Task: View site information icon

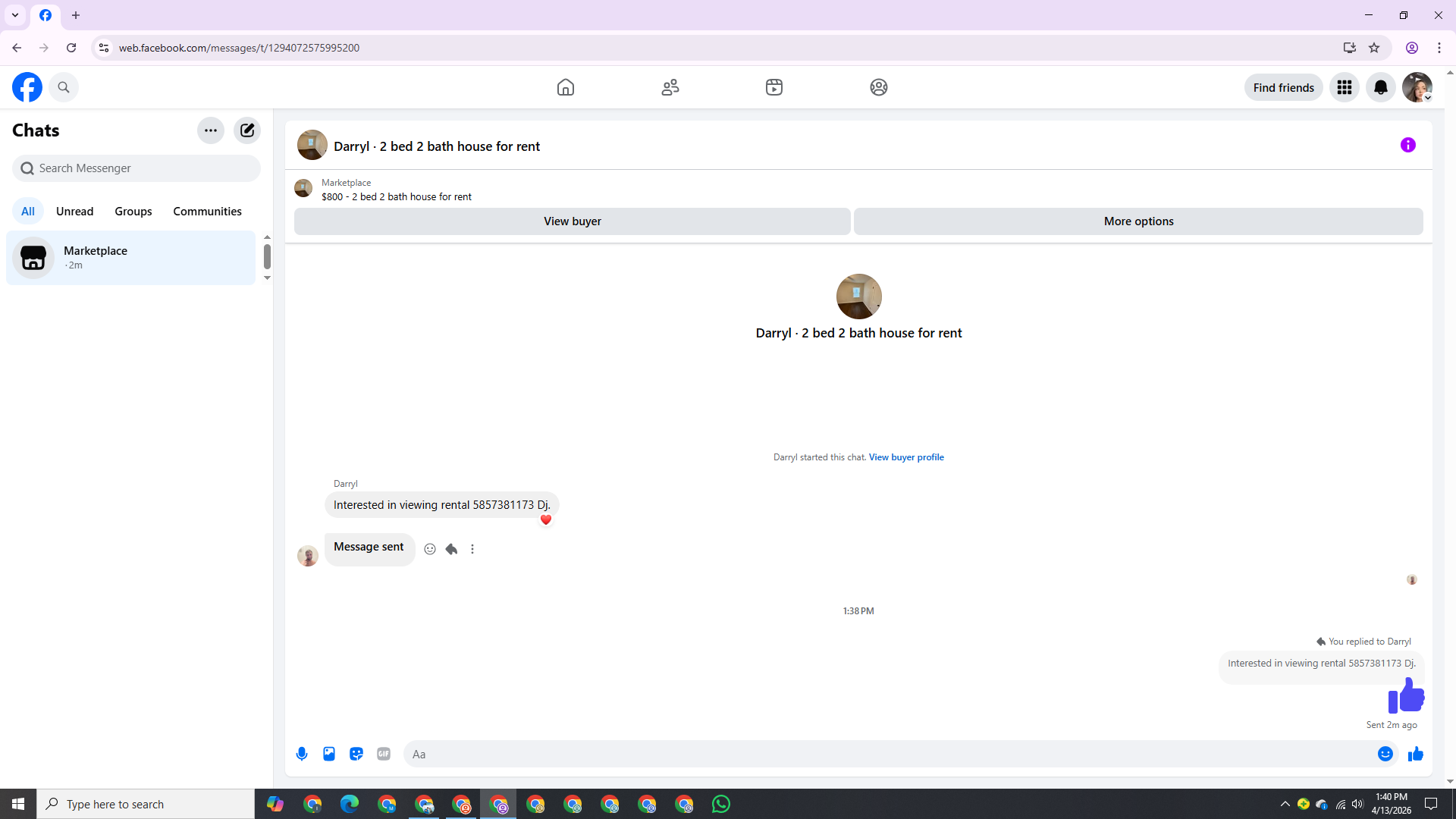Action: click(x=104, y=48)
